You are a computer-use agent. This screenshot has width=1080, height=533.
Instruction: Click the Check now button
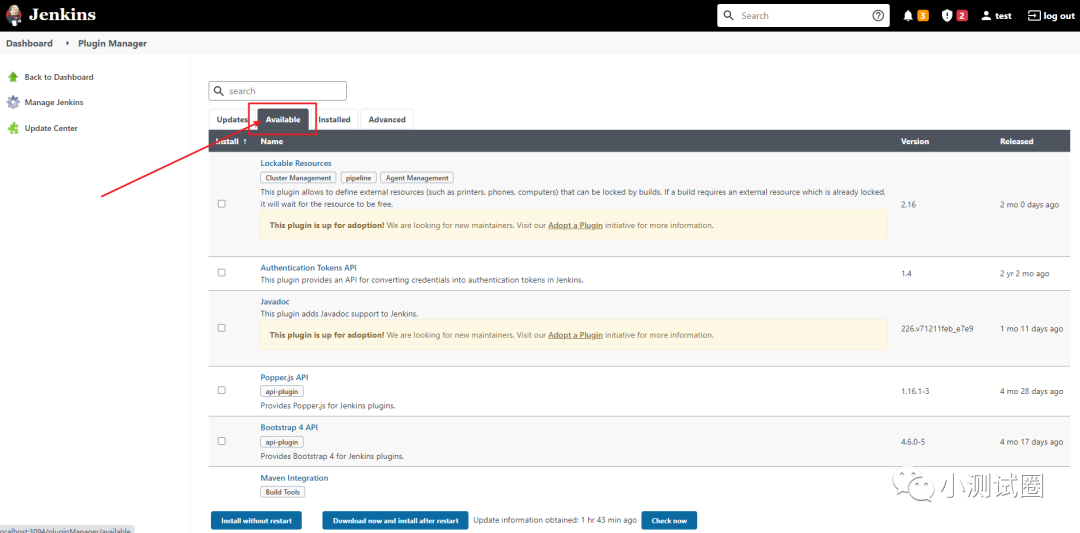coord(669,521)
